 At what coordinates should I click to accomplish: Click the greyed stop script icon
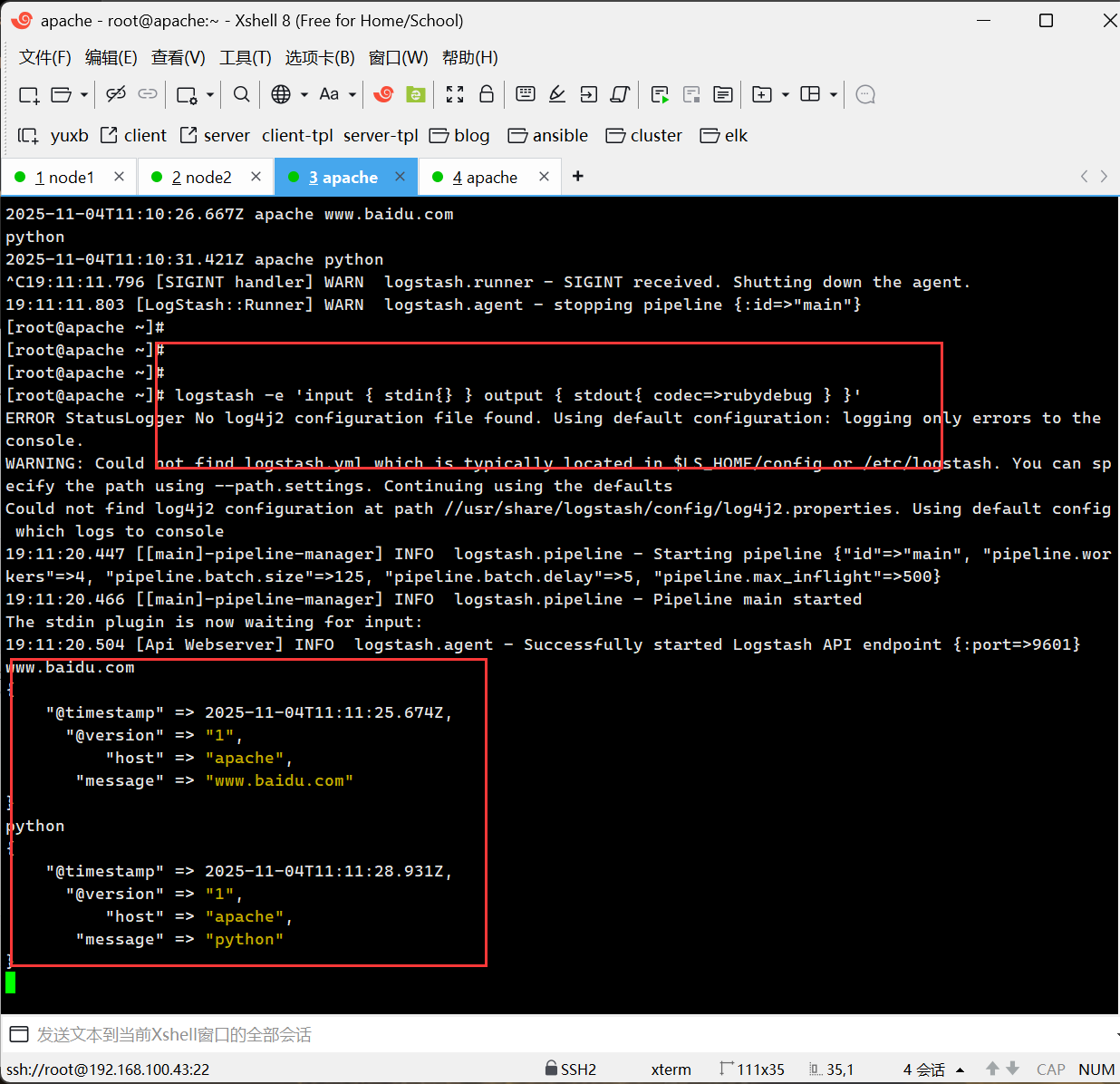691,94
